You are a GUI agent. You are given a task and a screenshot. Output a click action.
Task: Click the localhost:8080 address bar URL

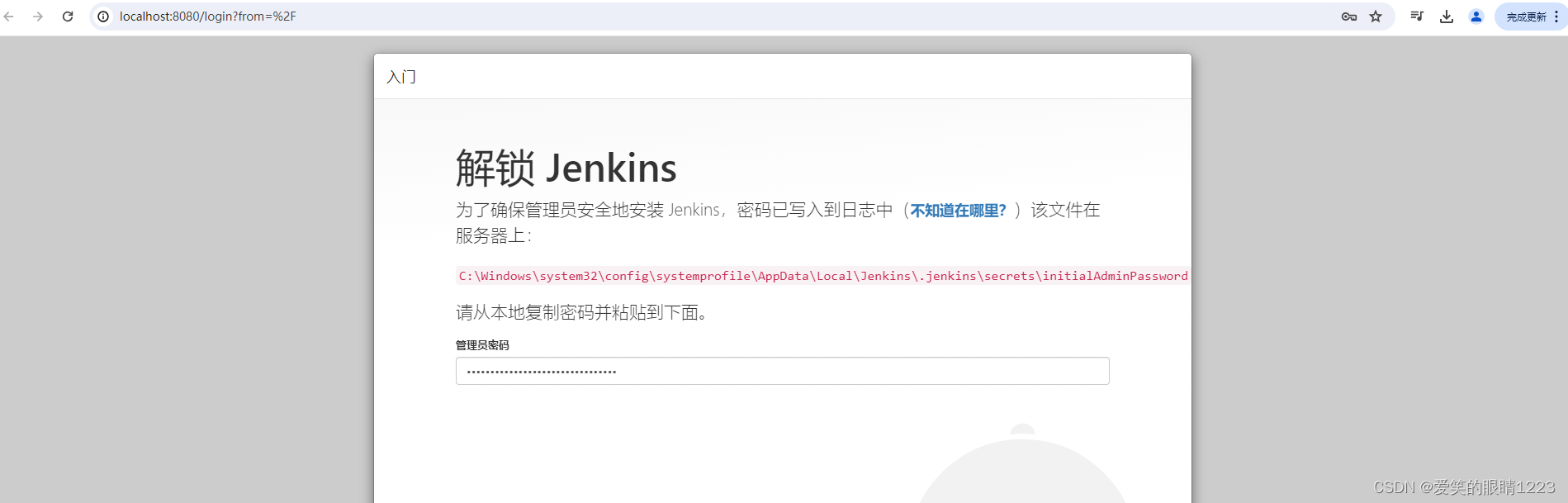[x=208, y=17]
